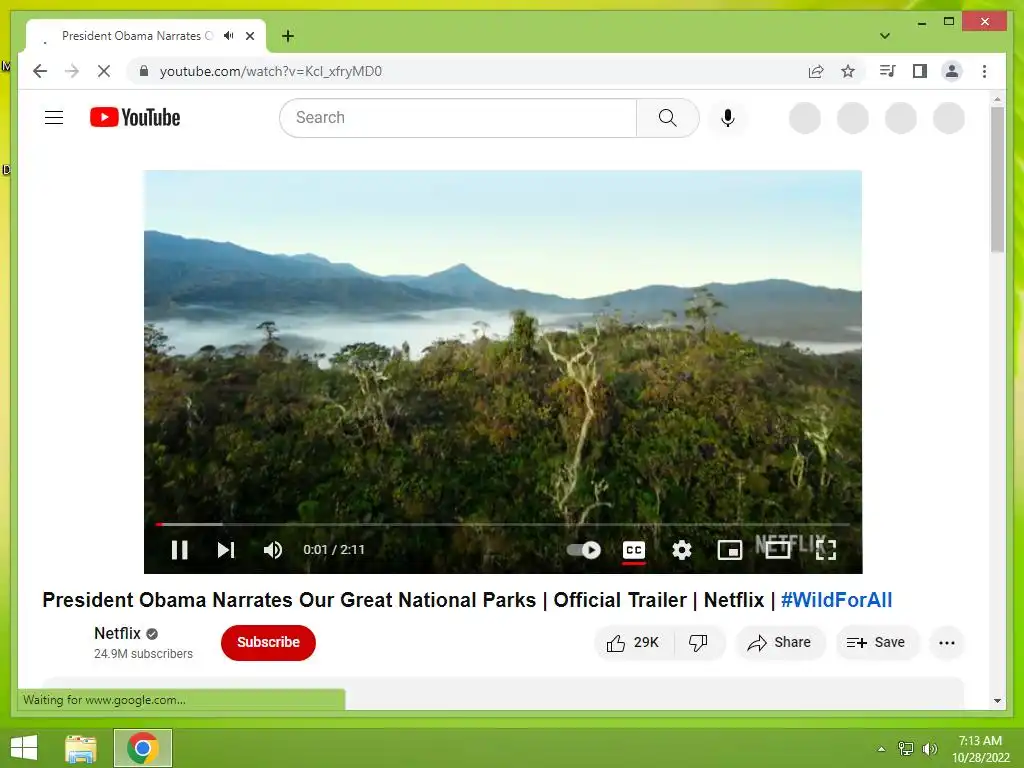Open the Netflix channel name link
1024x768 pixels.
118,633
